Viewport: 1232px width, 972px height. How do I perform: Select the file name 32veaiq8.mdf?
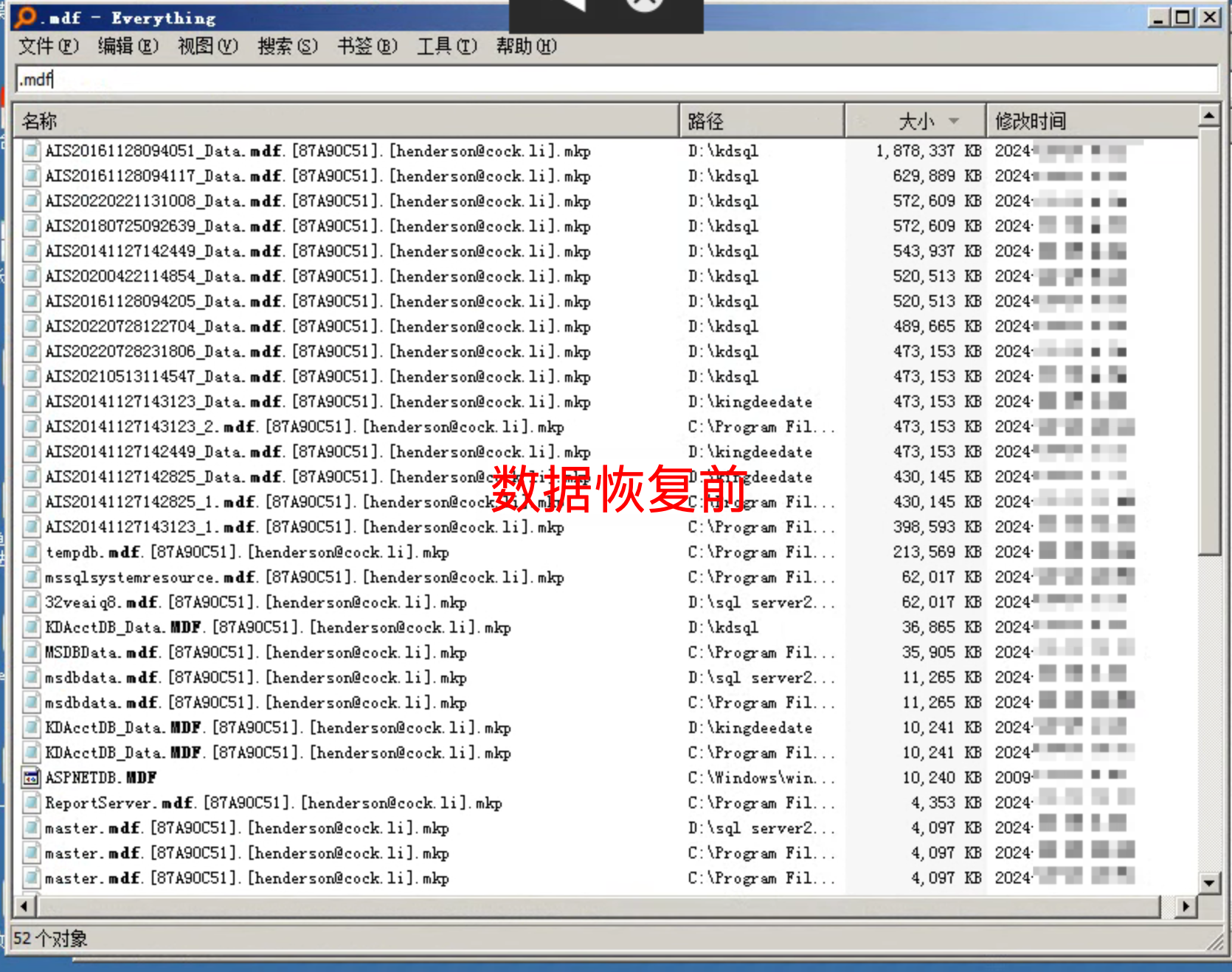point(256,603)
